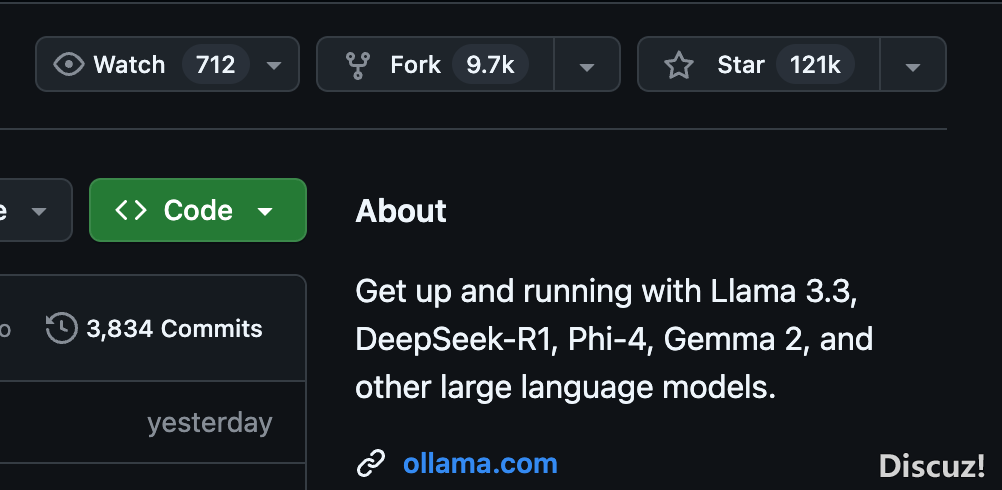Expand the Fork options dropdown arrow
The width and height of the screenshot is (1002, 490).
tap(587, 66)
